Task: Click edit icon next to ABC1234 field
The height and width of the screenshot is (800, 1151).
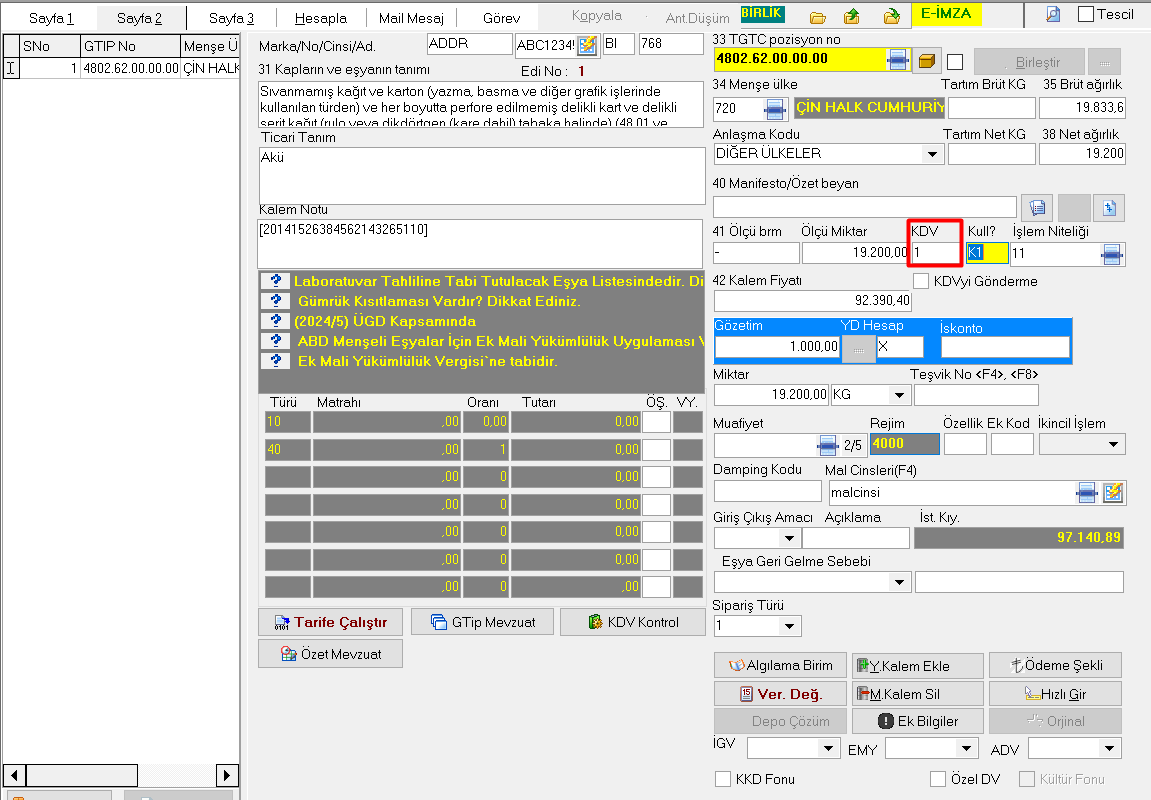Action: tap(587, 46)
